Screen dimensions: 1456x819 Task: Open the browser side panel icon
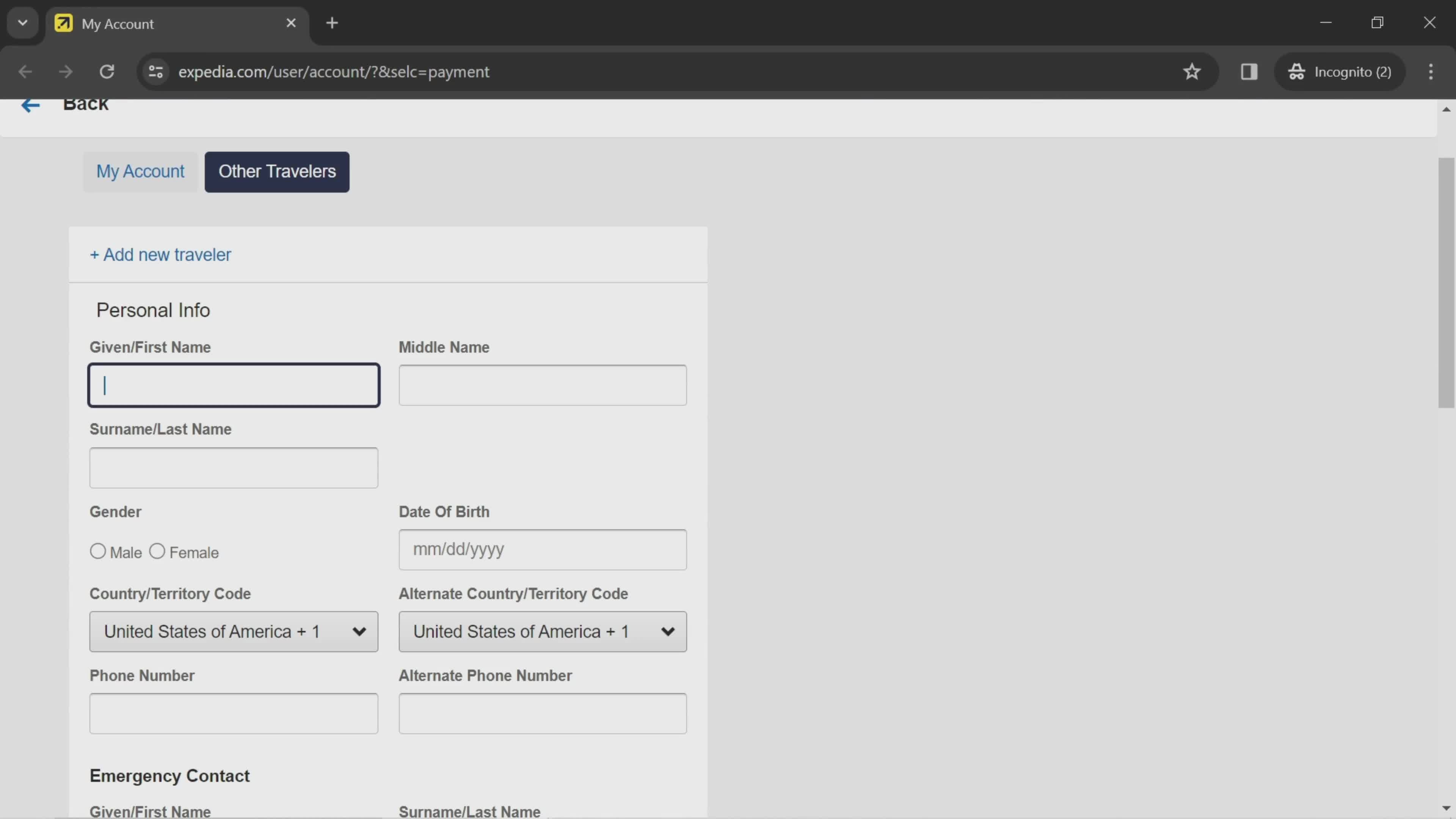[x=1249, y=72]
